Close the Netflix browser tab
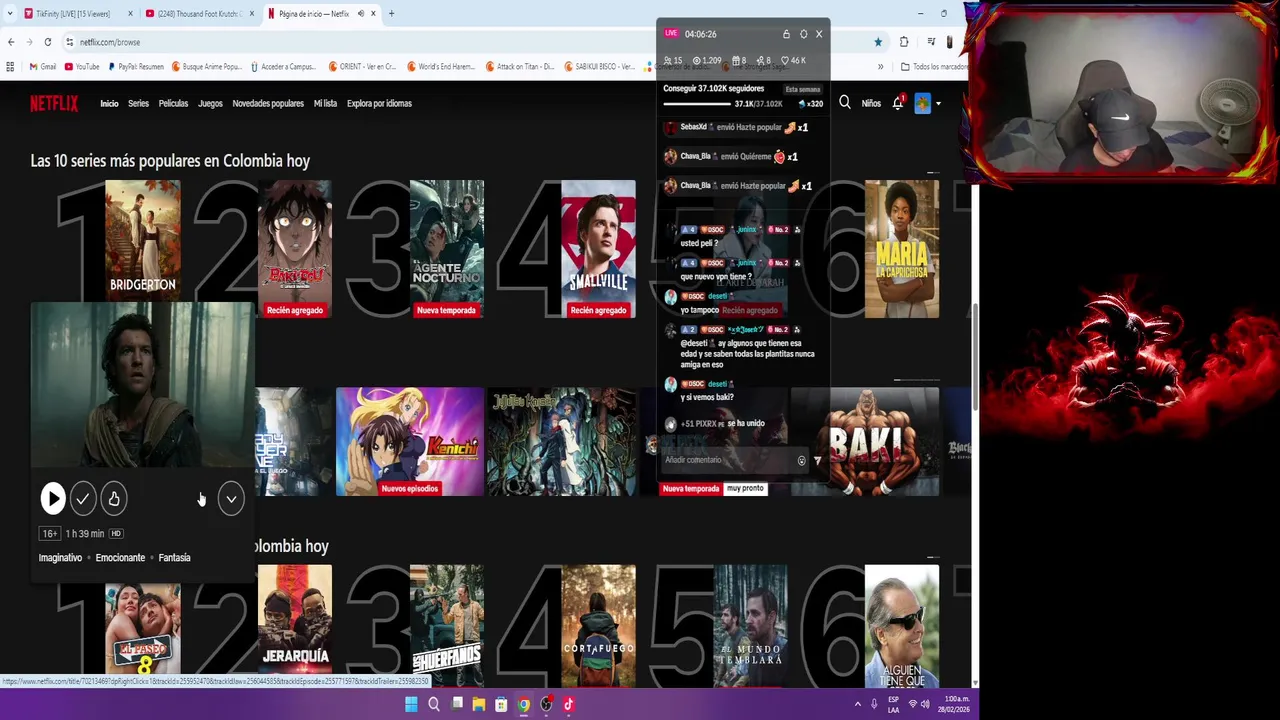Viewport: 1280px width, 720px height. (373, 14)
